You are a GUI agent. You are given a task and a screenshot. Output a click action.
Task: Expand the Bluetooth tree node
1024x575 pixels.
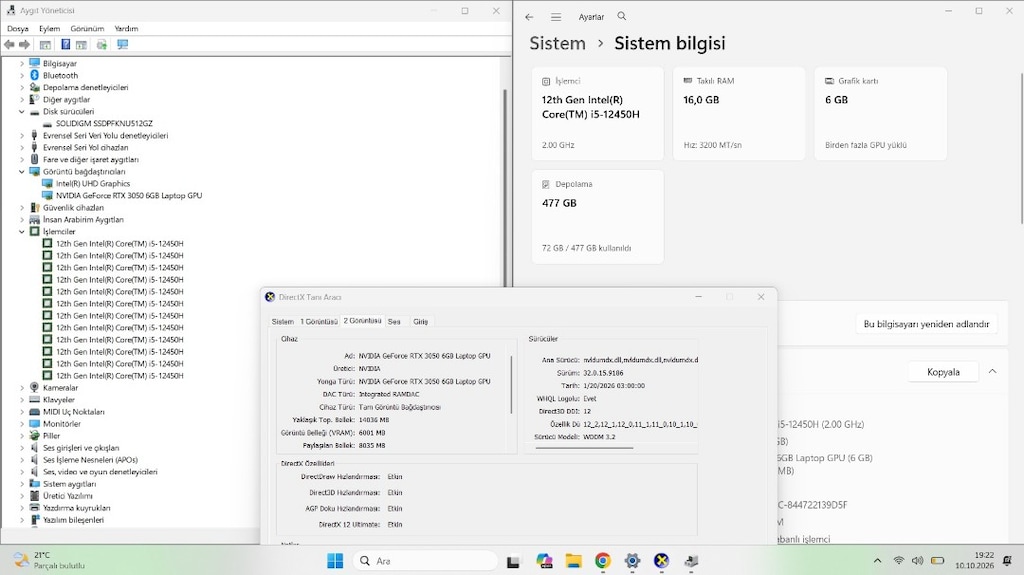pyautogui.click(x=22, y=75)
